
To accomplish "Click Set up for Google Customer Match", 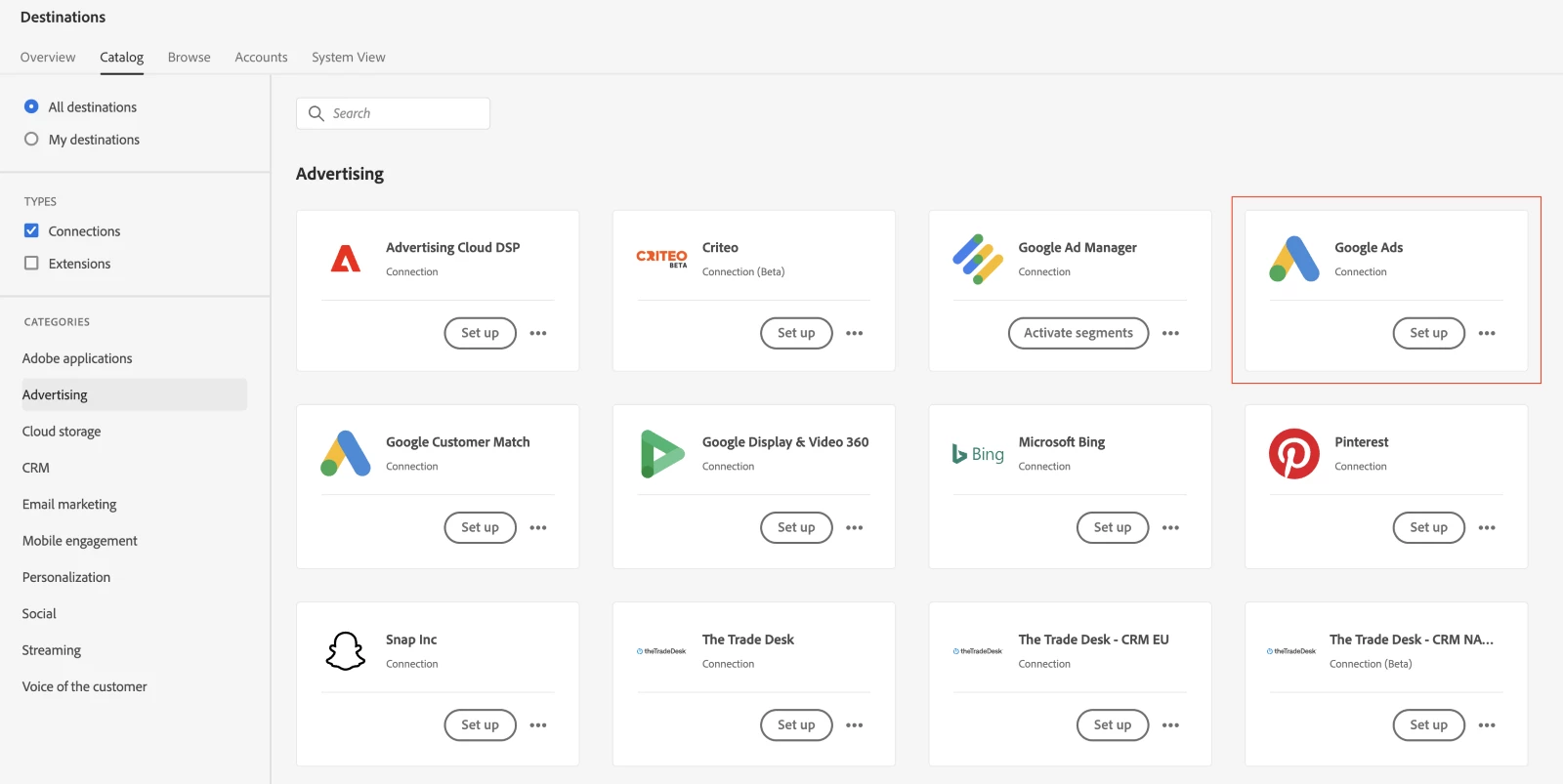I will (x=480, y=527).
